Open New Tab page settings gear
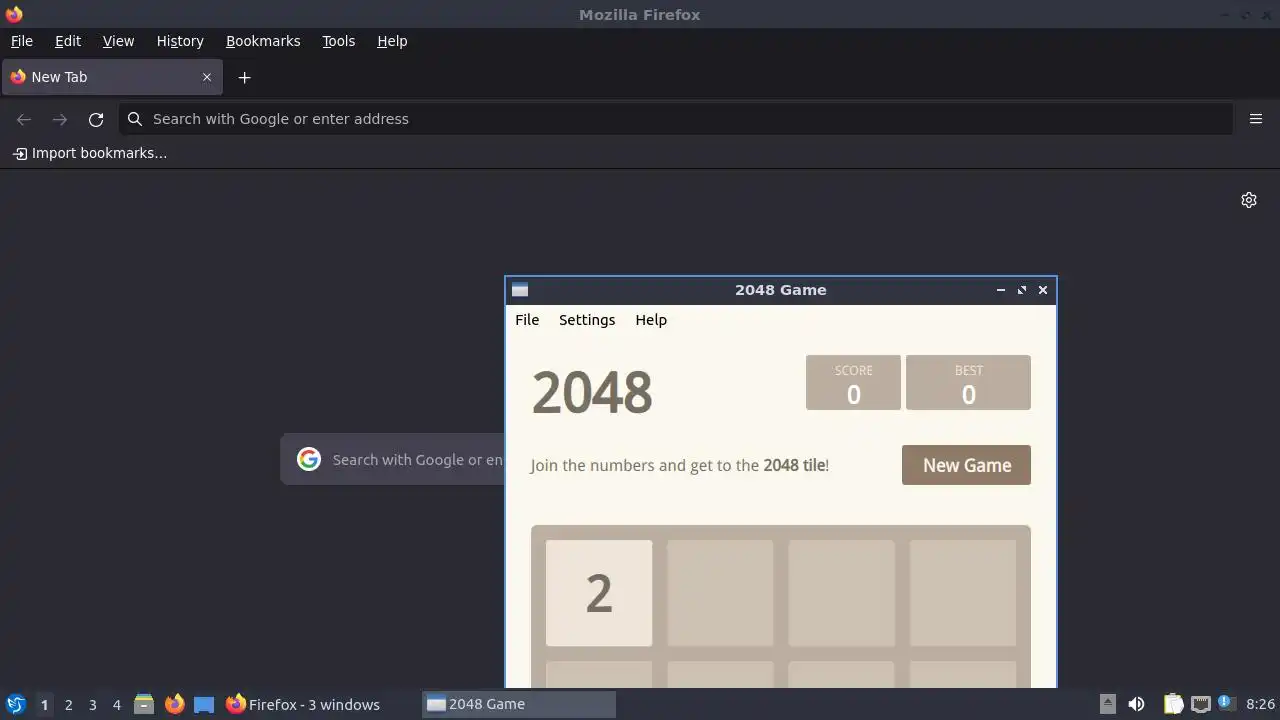This screenshot has width=1280, height=720. pyautogui.click(x=1249, y=200)
